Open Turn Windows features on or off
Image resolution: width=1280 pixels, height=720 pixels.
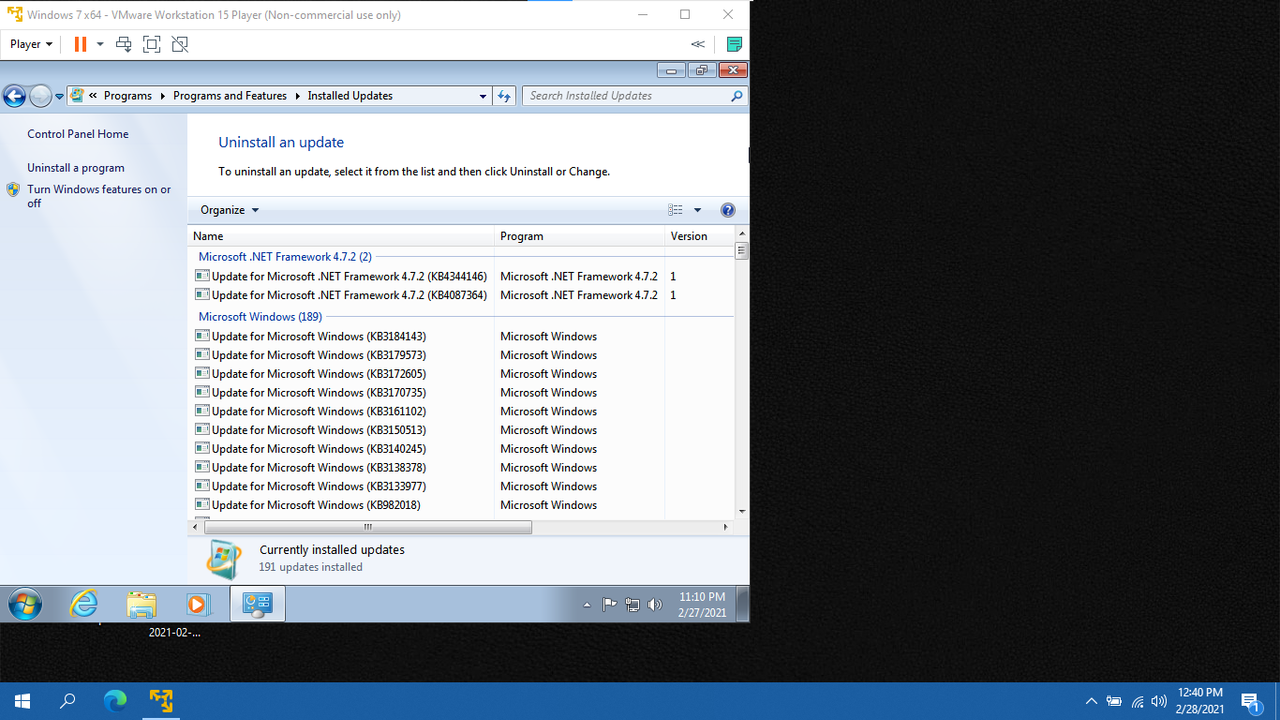(x=99, y=196)
